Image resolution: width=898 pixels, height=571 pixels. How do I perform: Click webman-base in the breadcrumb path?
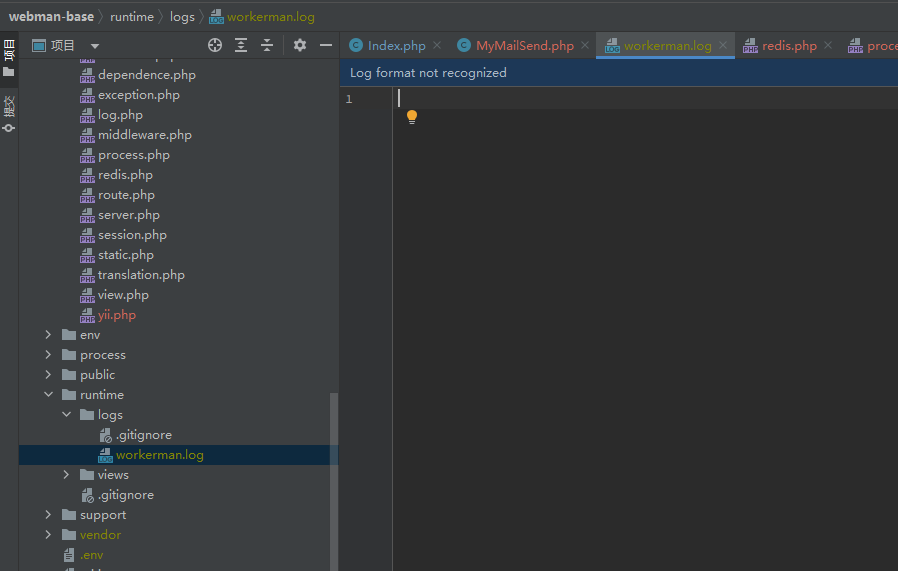point(51,17)
